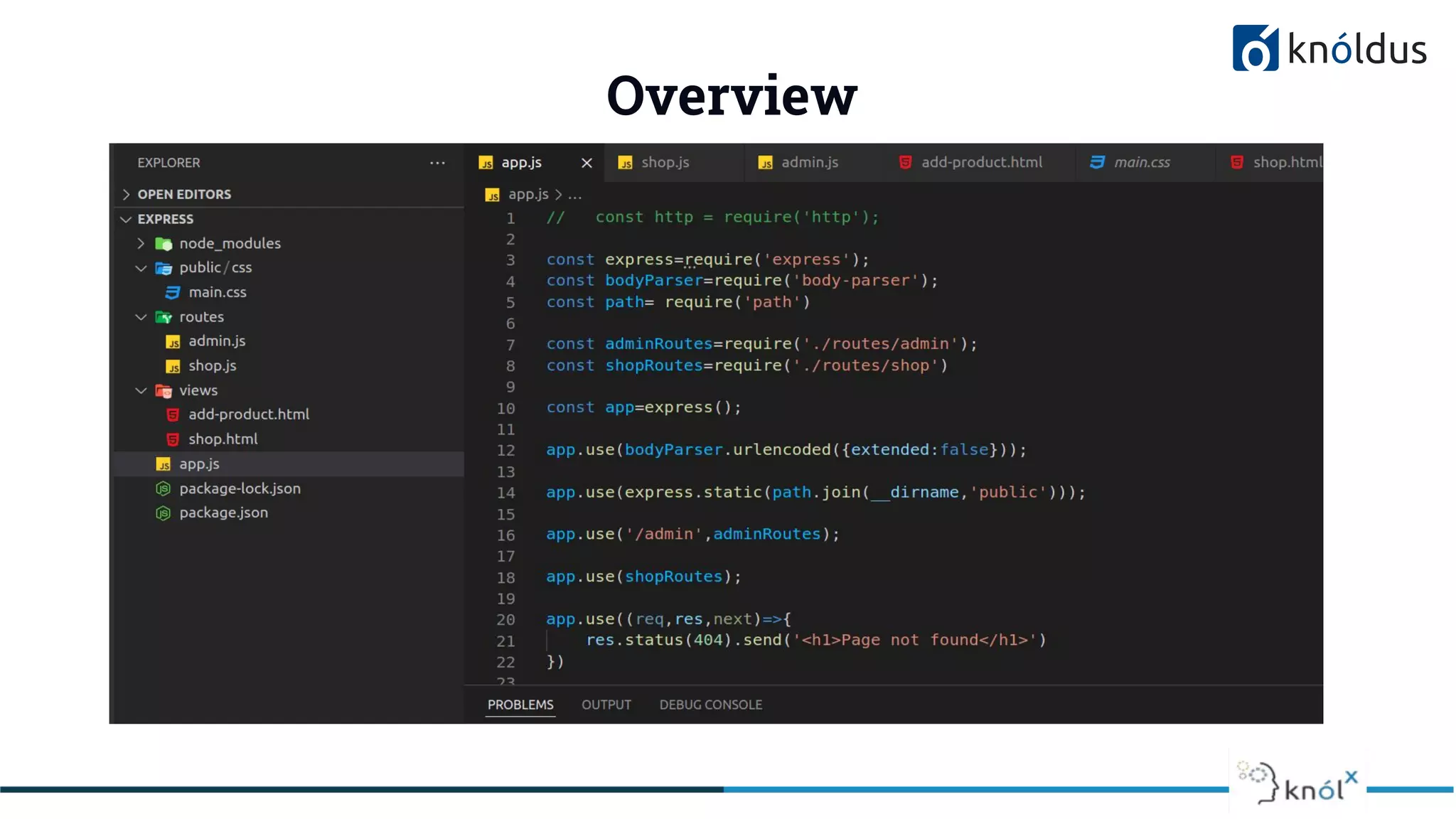Click the Knoldus logo at top right
The image size is (1456, 819).
[x=1329, y=48]
